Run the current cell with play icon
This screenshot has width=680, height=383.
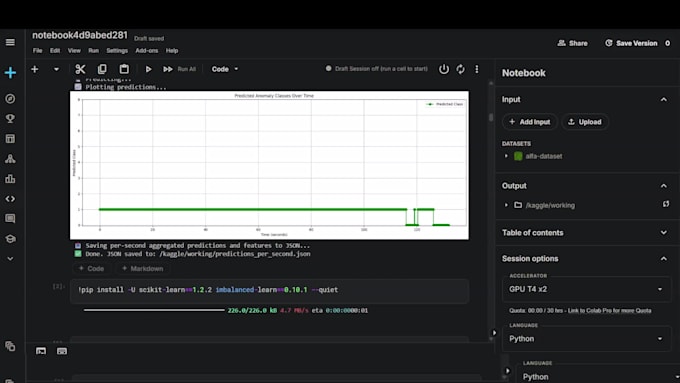[148, 69]
